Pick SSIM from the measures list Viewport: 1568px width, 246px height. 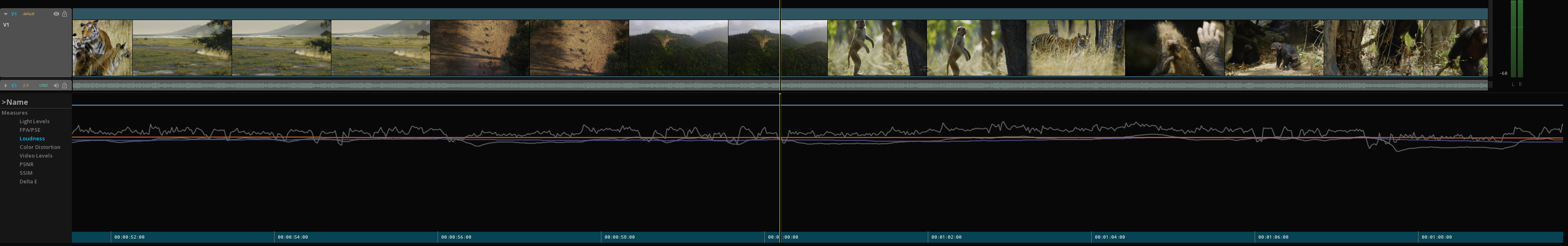coord(26,173)
